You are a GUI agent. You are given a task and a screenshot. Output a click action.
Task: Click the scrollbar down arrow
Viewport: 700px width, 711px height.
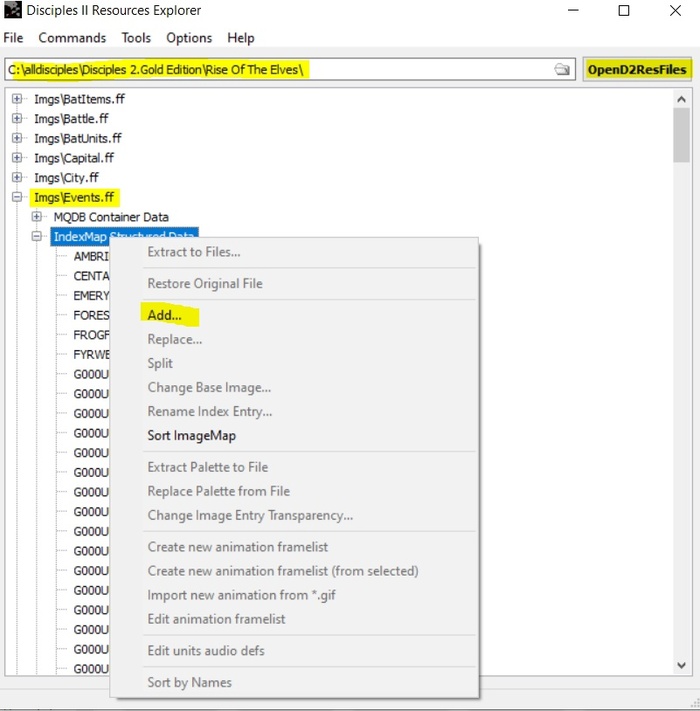682,665
